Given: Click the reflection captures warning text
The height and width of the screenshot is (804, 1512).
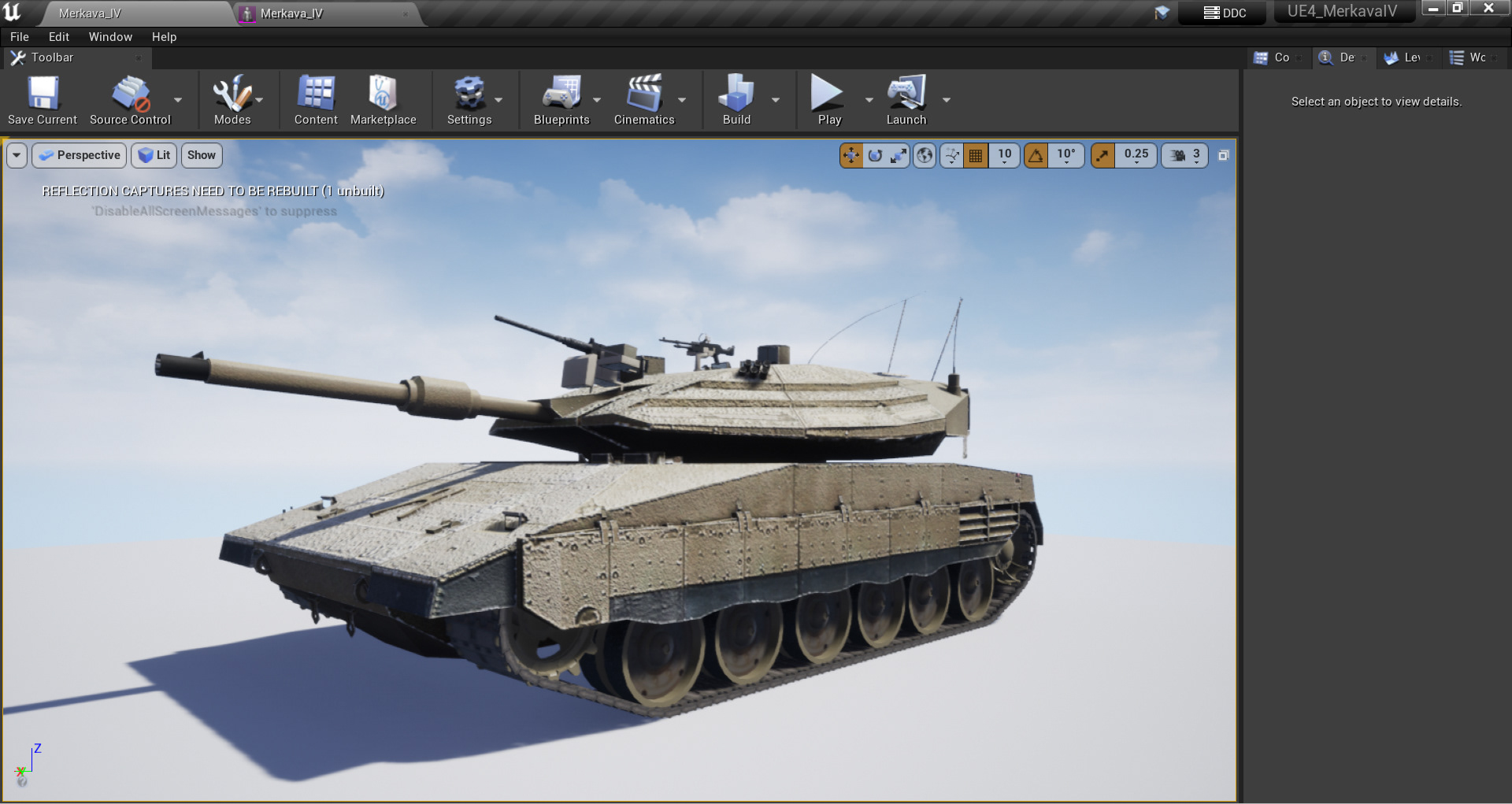Looking at the screenshot, I should [x=213, y=191].
